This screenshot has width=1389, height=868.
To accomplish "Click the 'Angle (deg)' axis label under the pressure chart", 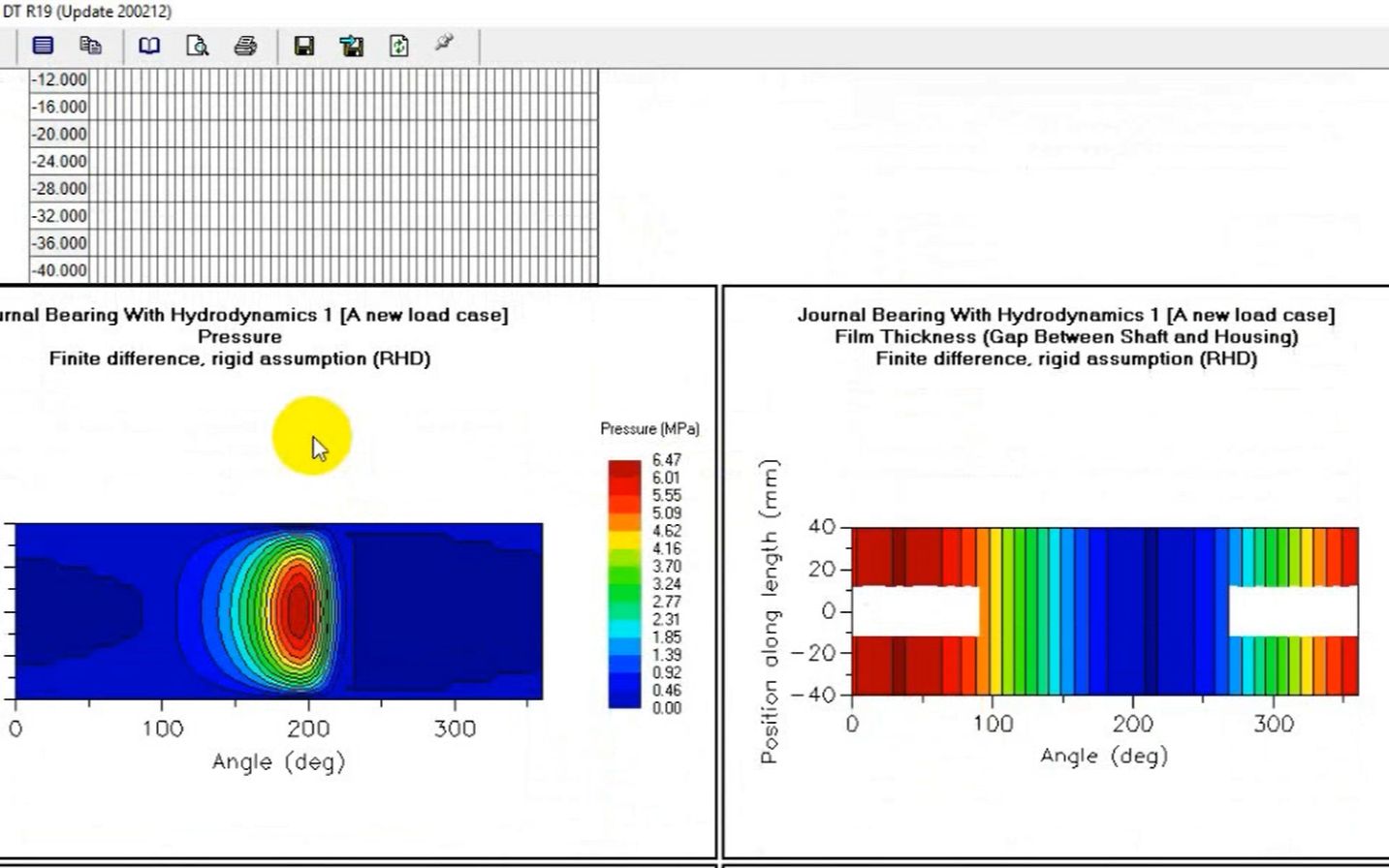I will [279, 762].
